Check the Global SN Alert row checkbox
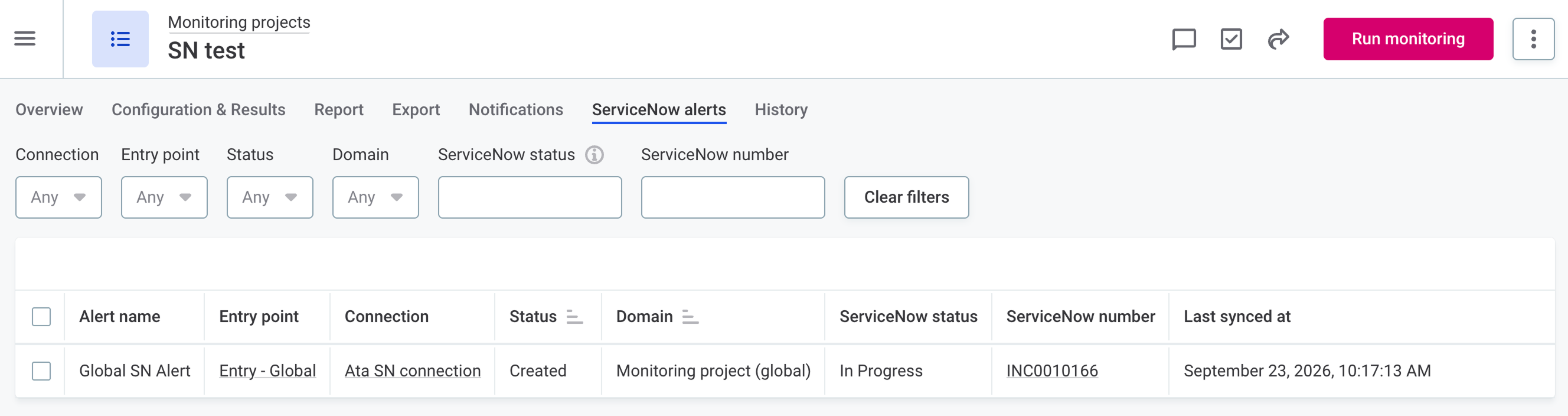 pos(41,371)
